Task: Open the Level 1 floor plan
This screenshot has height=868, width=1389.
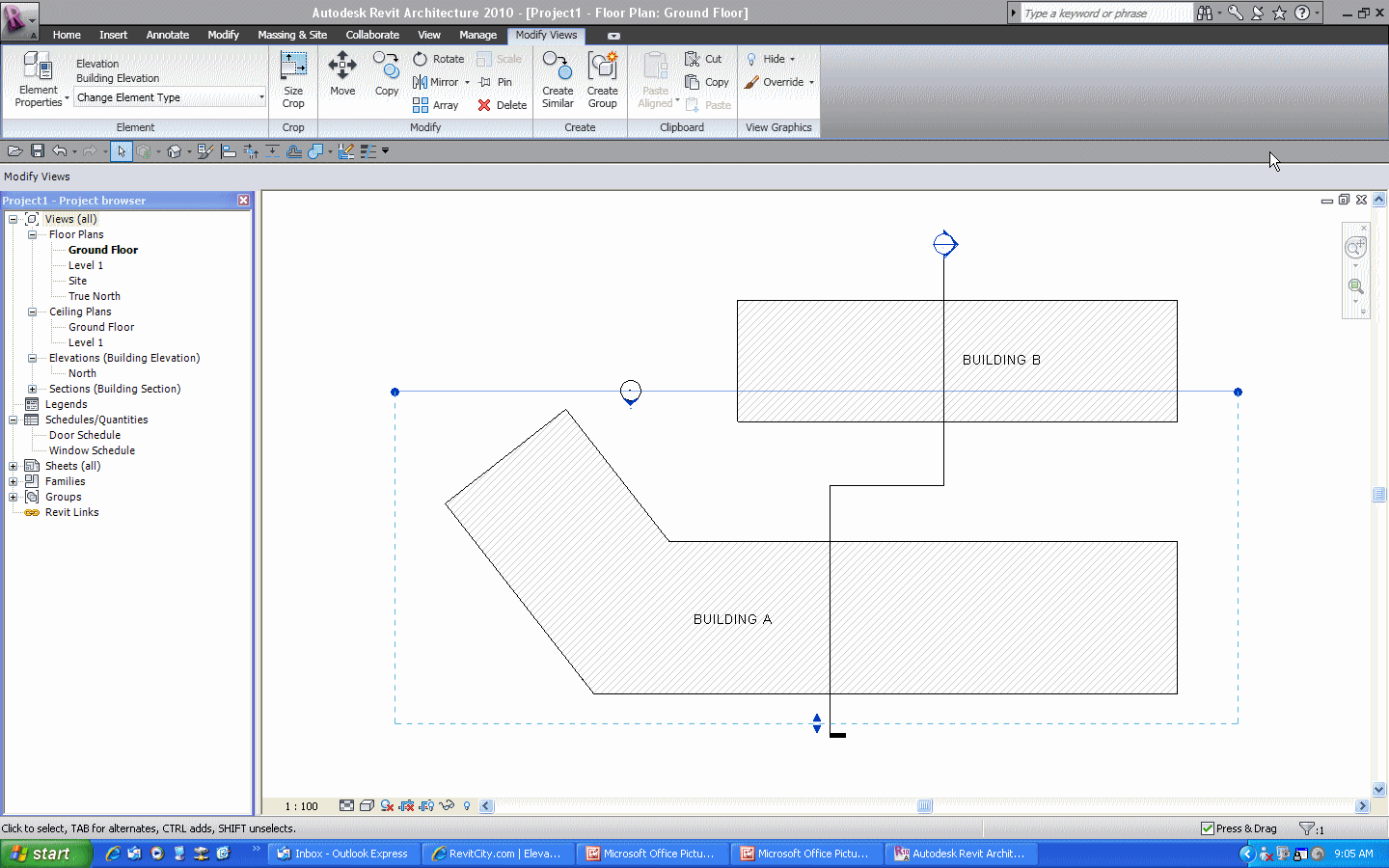Action: pyautogui.click(x=86, y=265)
